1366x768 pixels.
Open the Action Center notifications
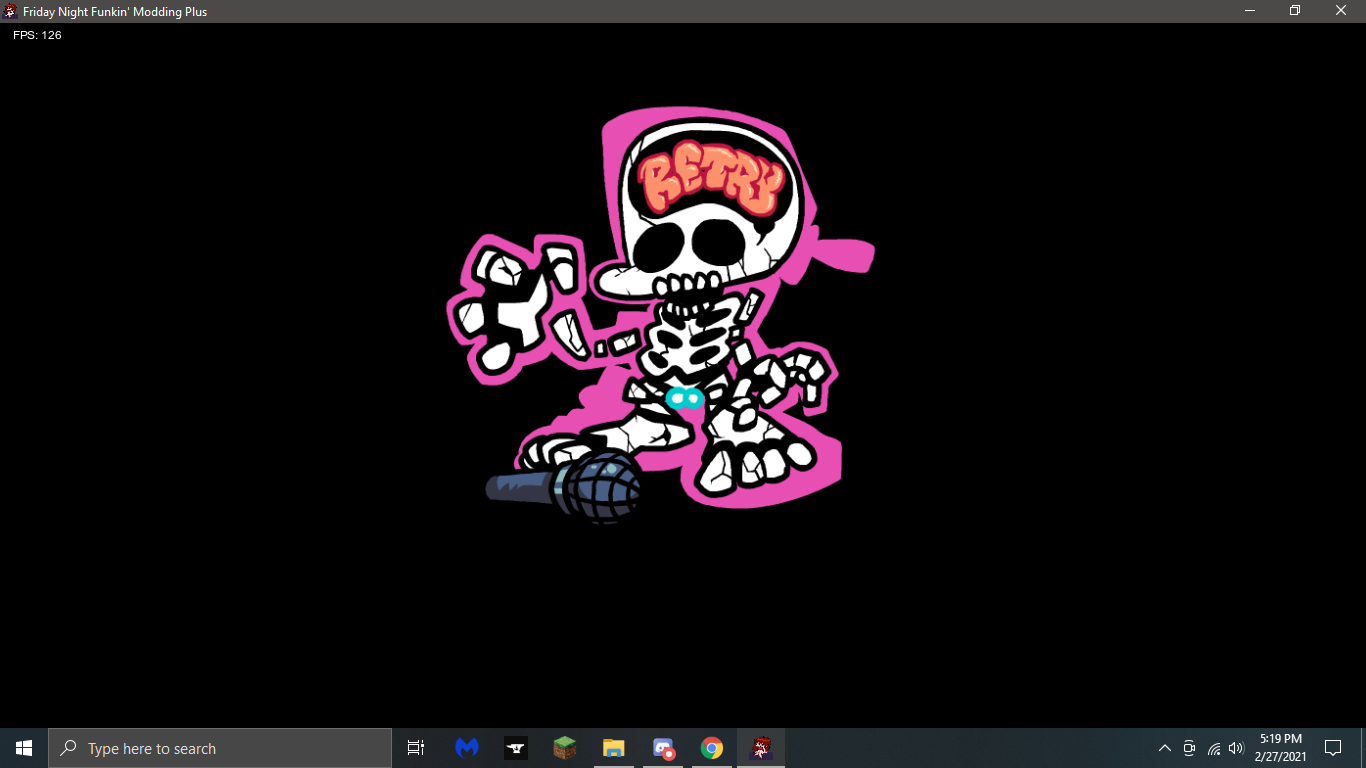tap(1333, 747)
